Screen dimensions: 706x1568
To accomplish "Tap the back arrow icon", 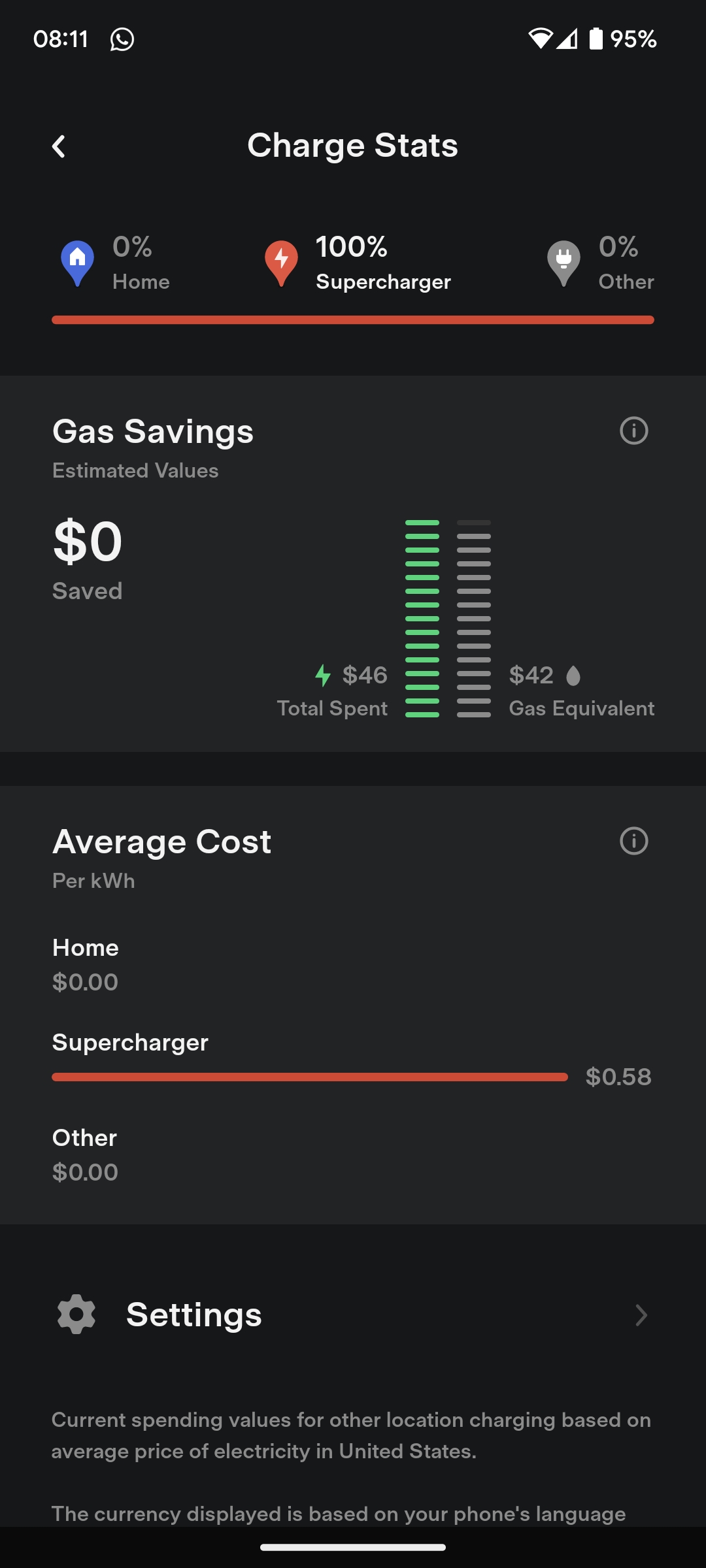I will point(59,146).
